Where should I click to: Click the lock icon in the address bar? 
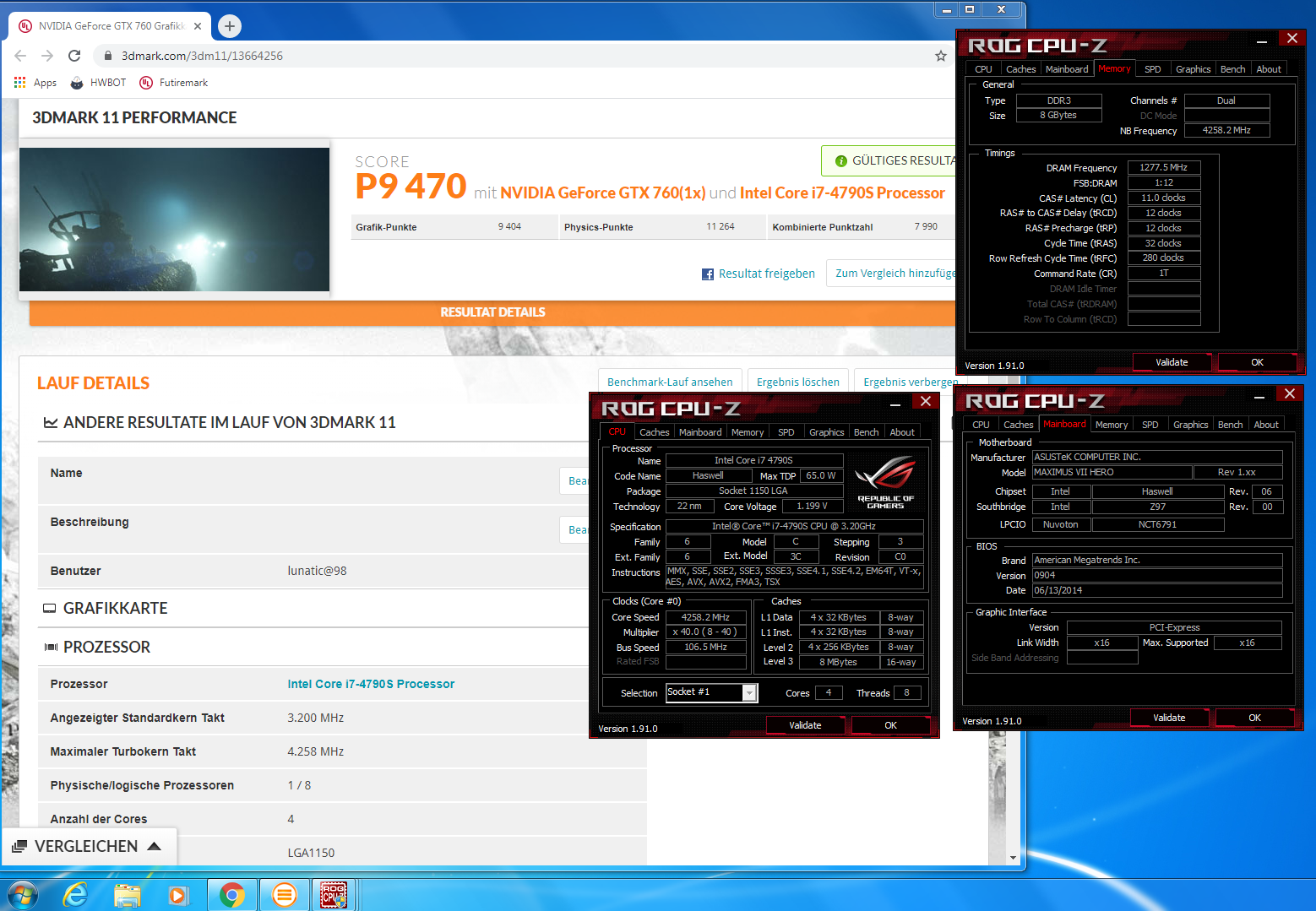click(108, 56)
